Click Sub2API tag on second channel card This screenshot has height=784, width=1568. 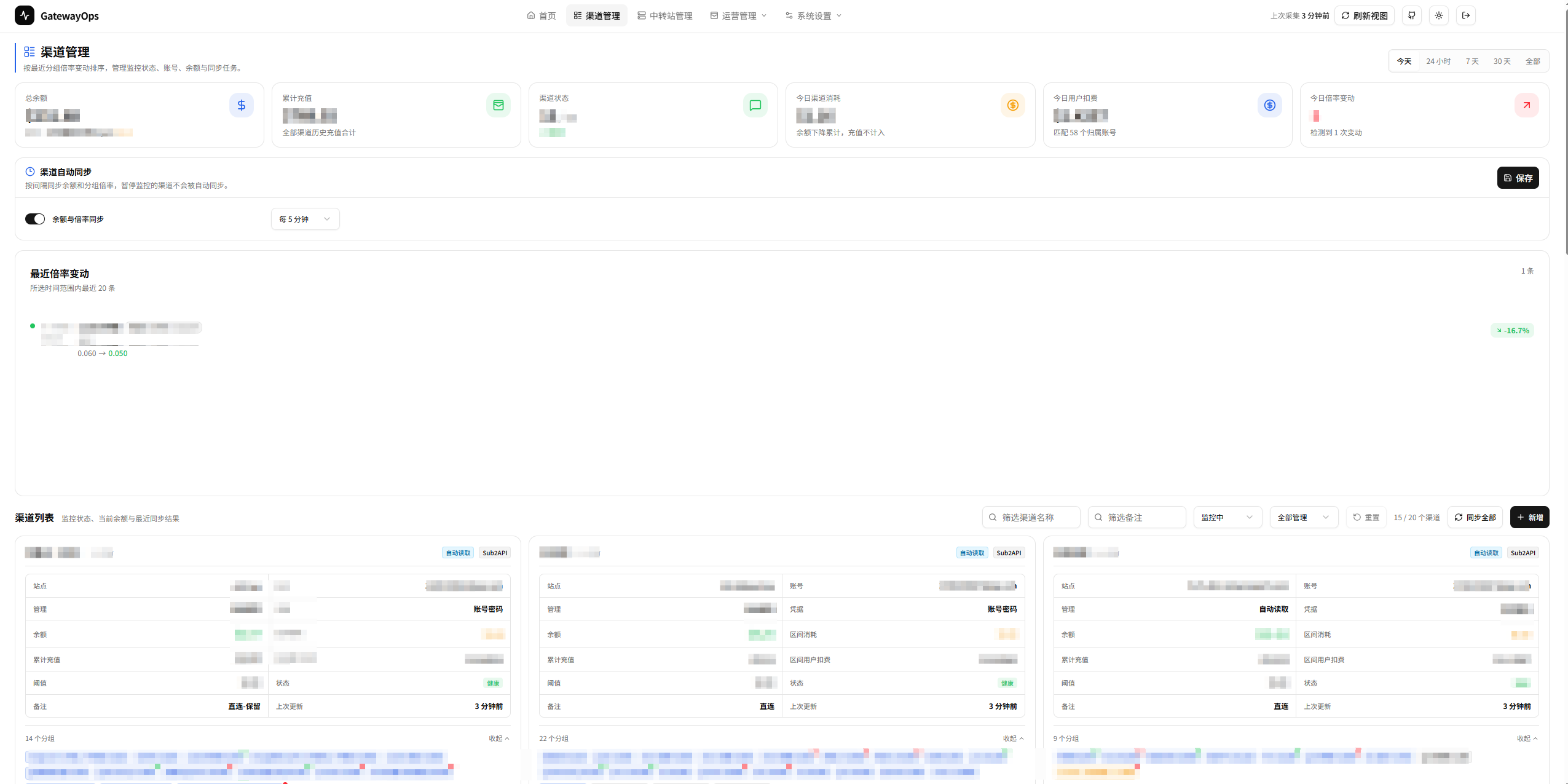point(1009,553)
